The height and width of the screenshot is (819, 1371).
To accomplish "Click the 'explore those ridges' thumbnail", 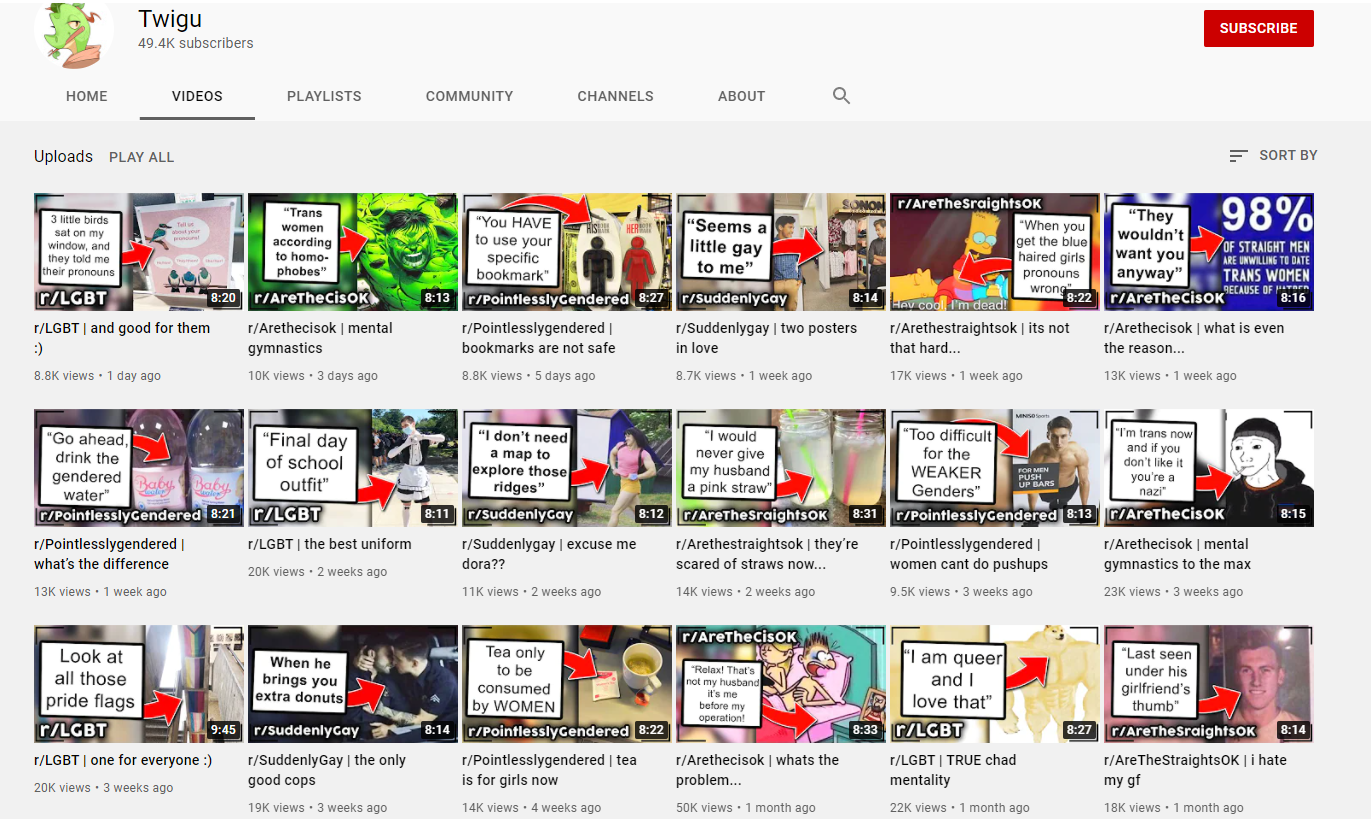I will point(567,468).
